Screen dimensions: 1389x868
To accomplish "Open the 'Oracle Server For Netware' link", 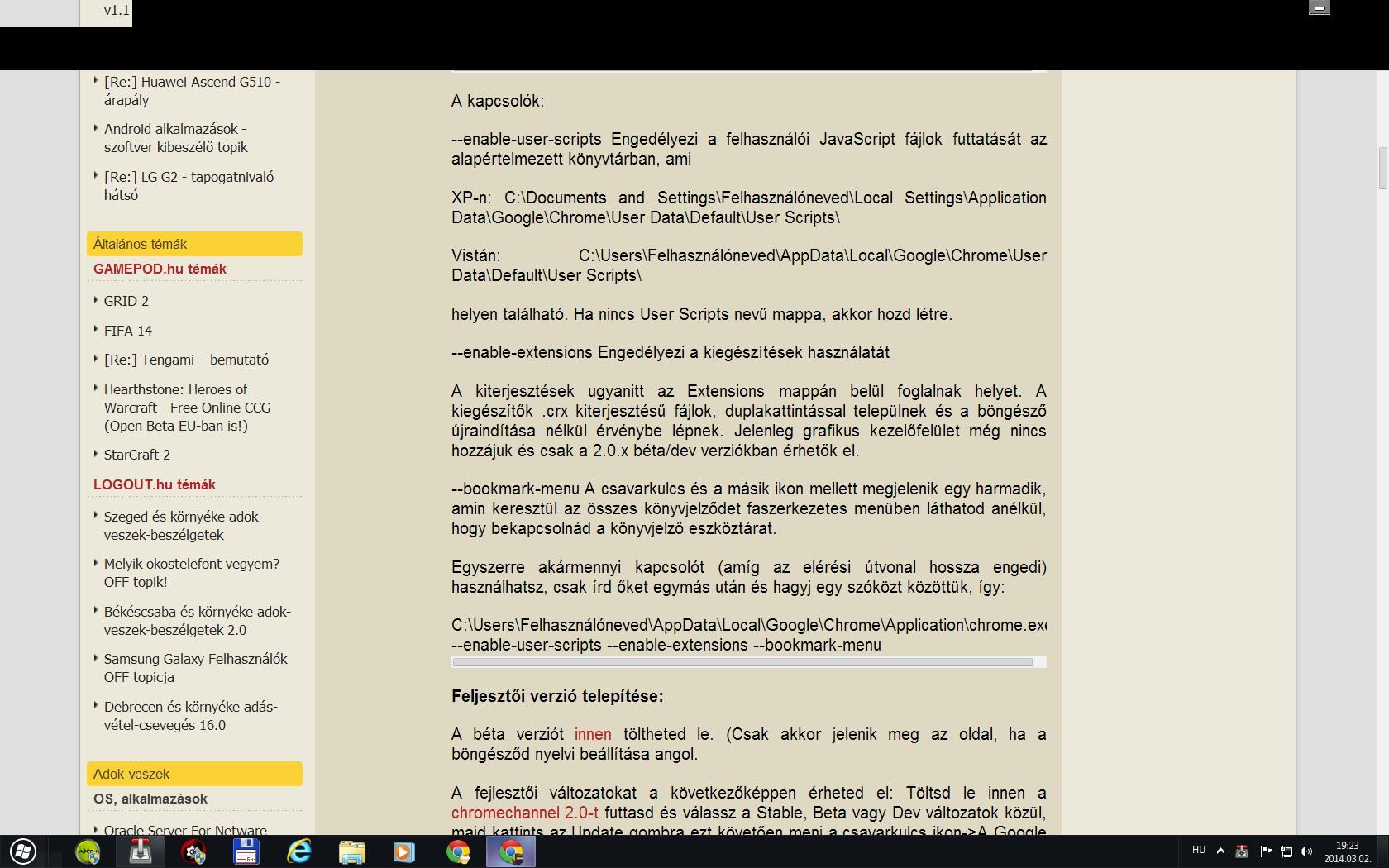I will tap(185, 829).
